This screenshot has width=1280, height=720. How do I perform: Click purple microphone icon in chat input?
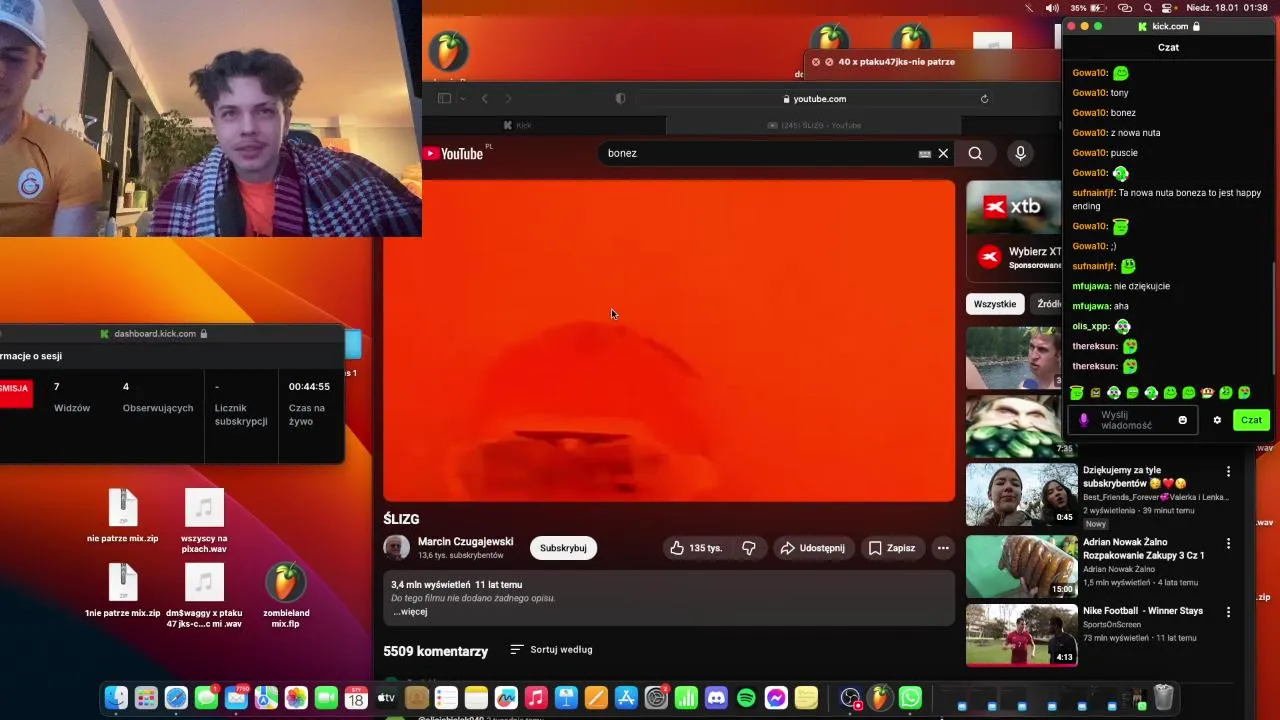[1083, 420]
